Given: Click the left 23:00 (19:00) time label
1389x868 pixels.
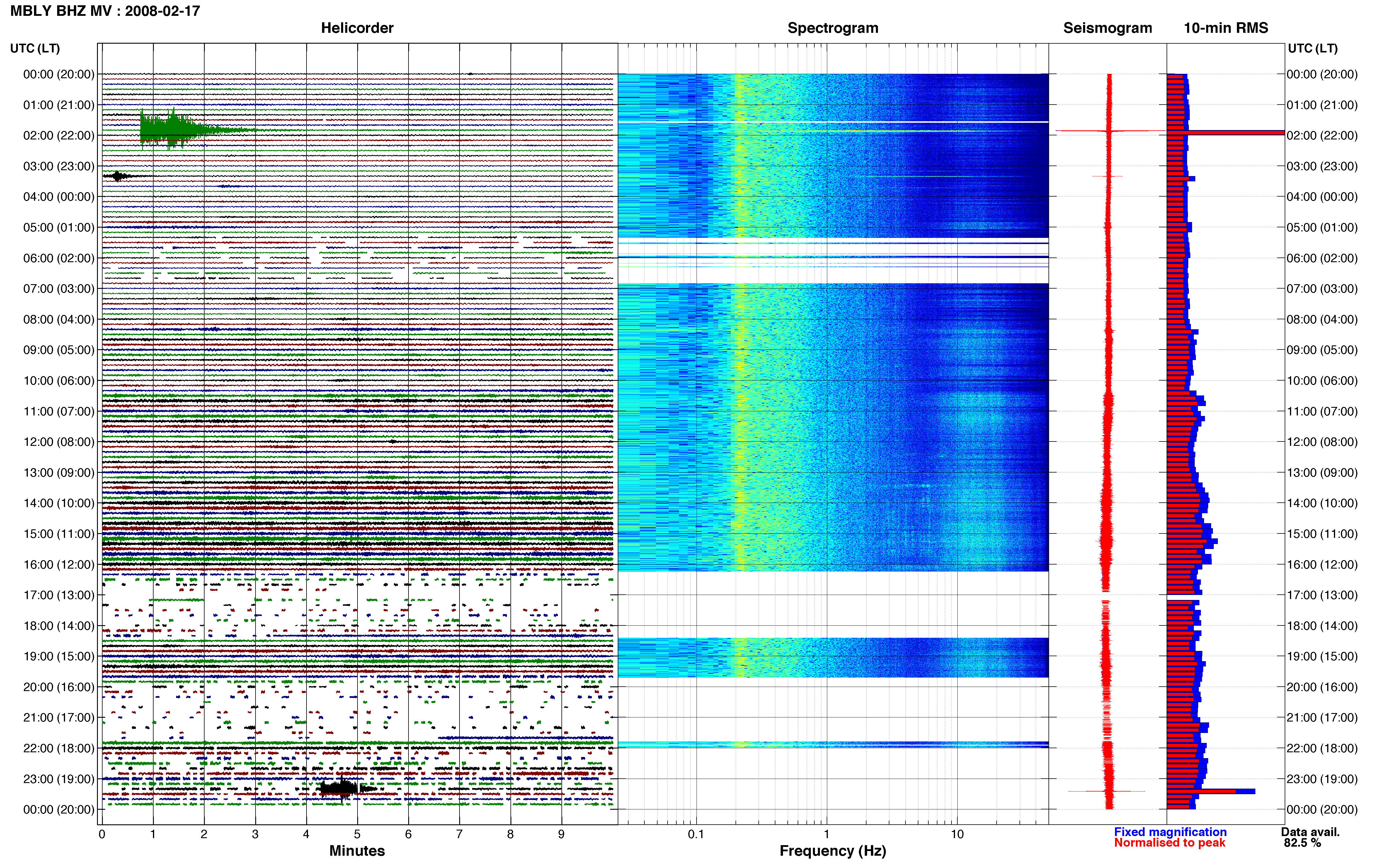Looking at the screenshot, I should 59,779.
